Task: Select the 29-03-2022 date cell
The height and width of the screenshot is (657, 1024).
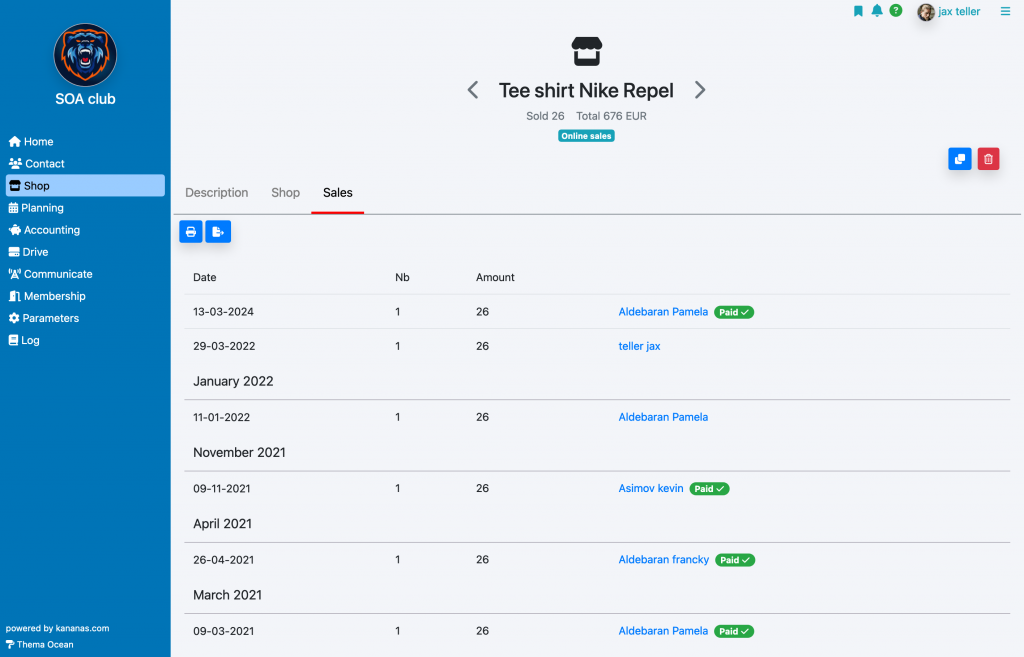Action: (224, 346)
